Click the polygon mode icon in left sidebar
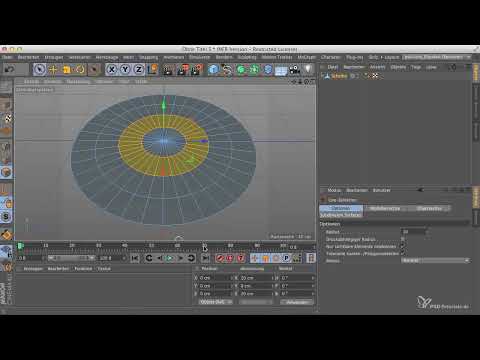This screenshot has height=360, width=480. [6, 172]
